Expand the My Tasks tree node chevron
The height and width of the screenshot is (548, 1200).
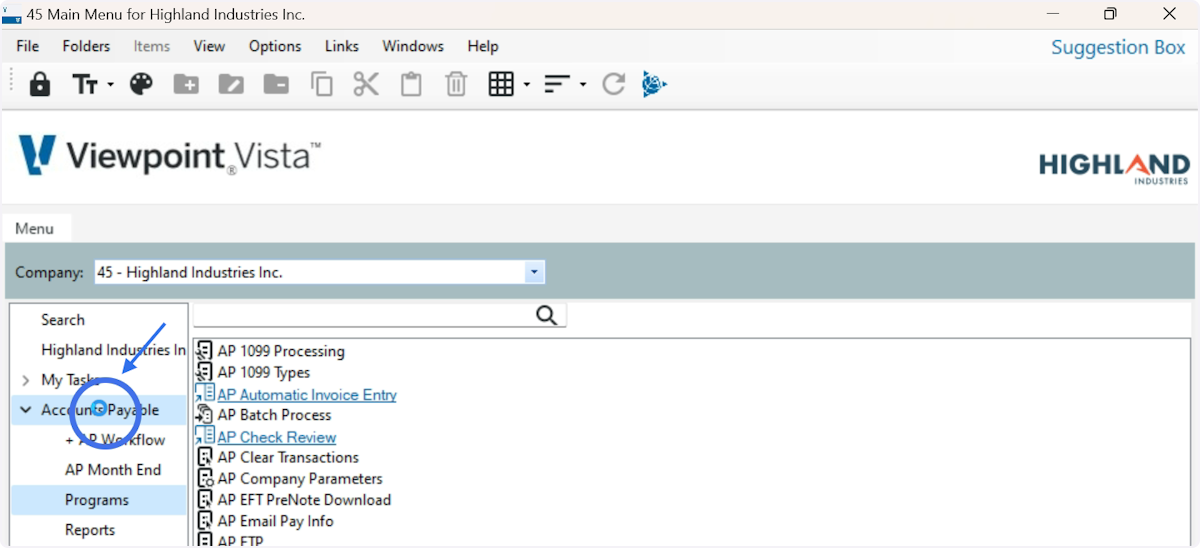pyautogui.click(x=25, y=380)
